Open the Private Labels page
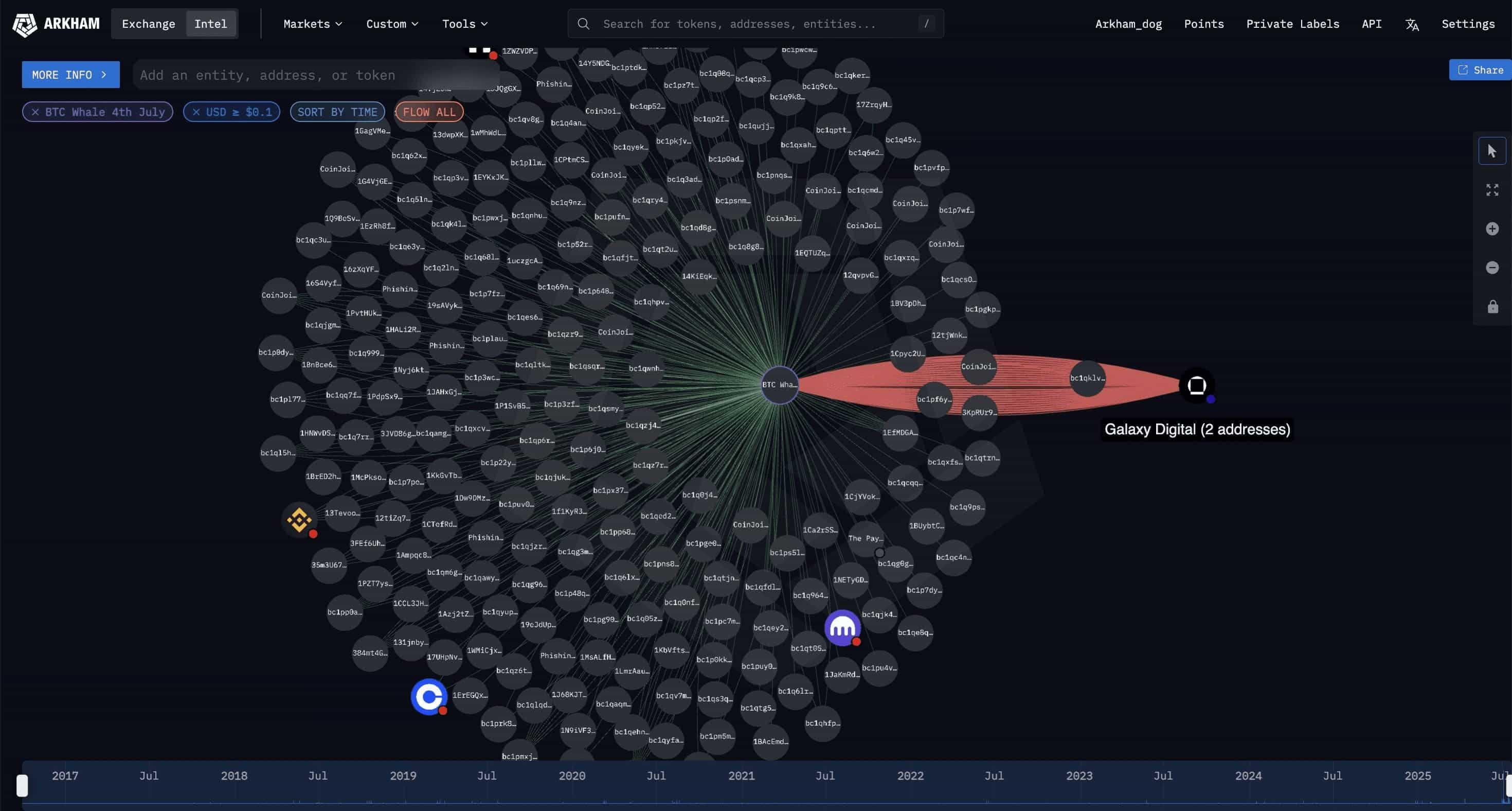This screenshot has width=1512, height=811. click(x=1292, y=24)
